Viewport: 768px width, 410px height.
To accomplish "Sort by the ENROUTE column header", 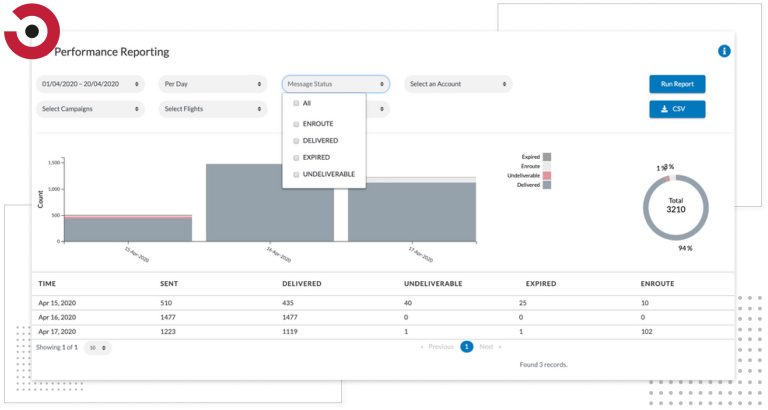I will coord(657,284).
